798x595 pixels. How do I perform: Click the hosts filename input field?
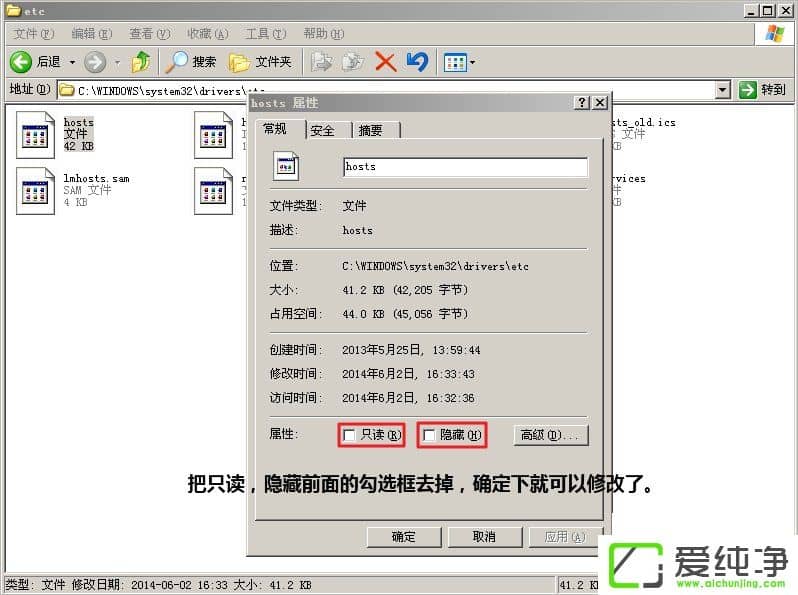465,166
